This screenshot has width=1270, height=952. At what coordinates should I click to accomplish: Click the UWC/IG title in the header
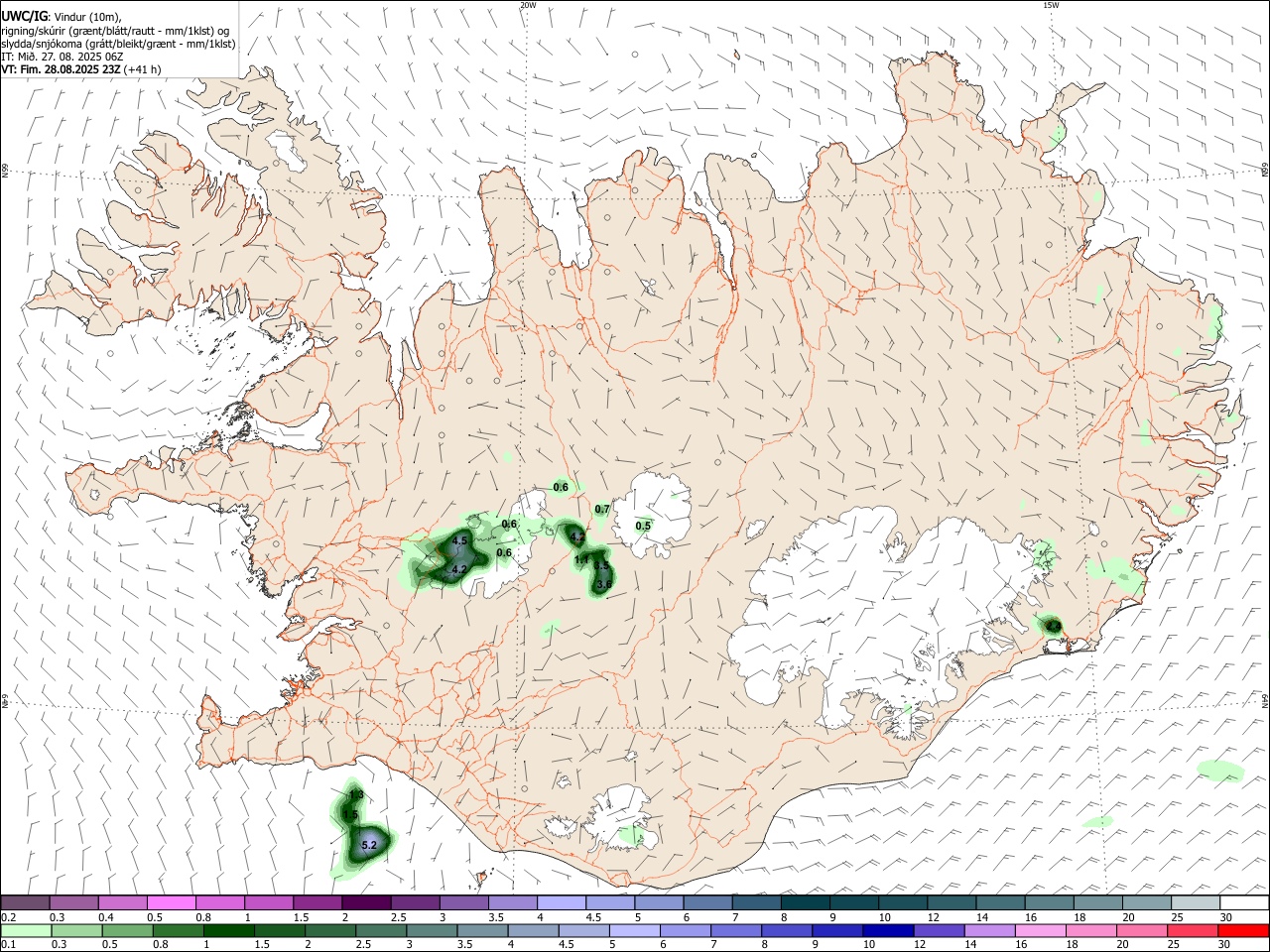(24, 17)
